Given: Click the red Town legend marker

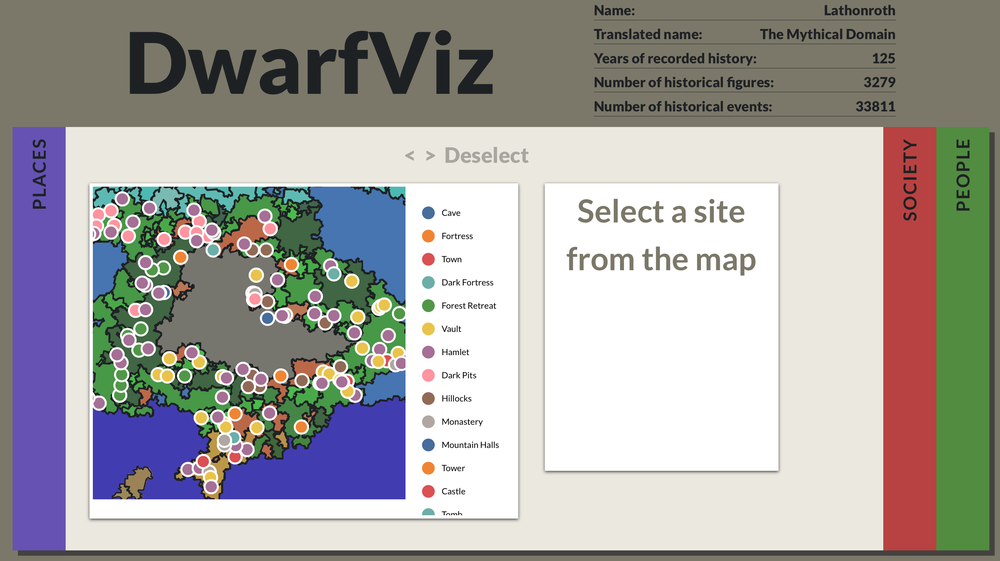Looking at the screenshot, I should click(x=428, y=259).
